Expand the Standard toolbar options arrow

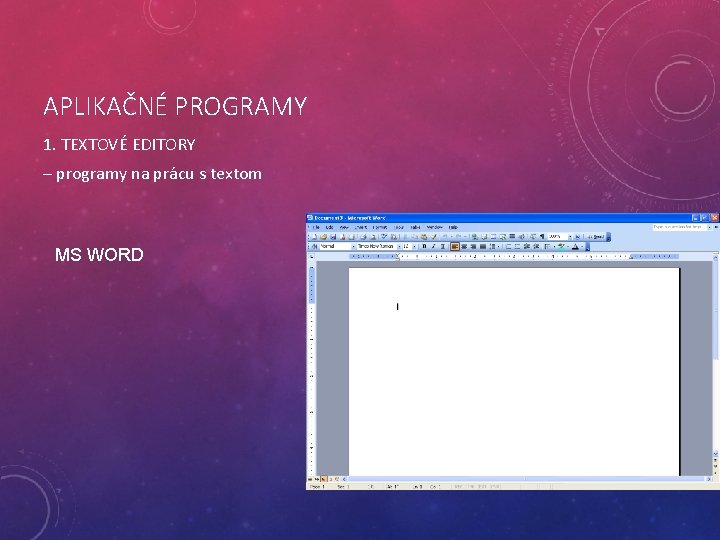[x=608, y=237]
